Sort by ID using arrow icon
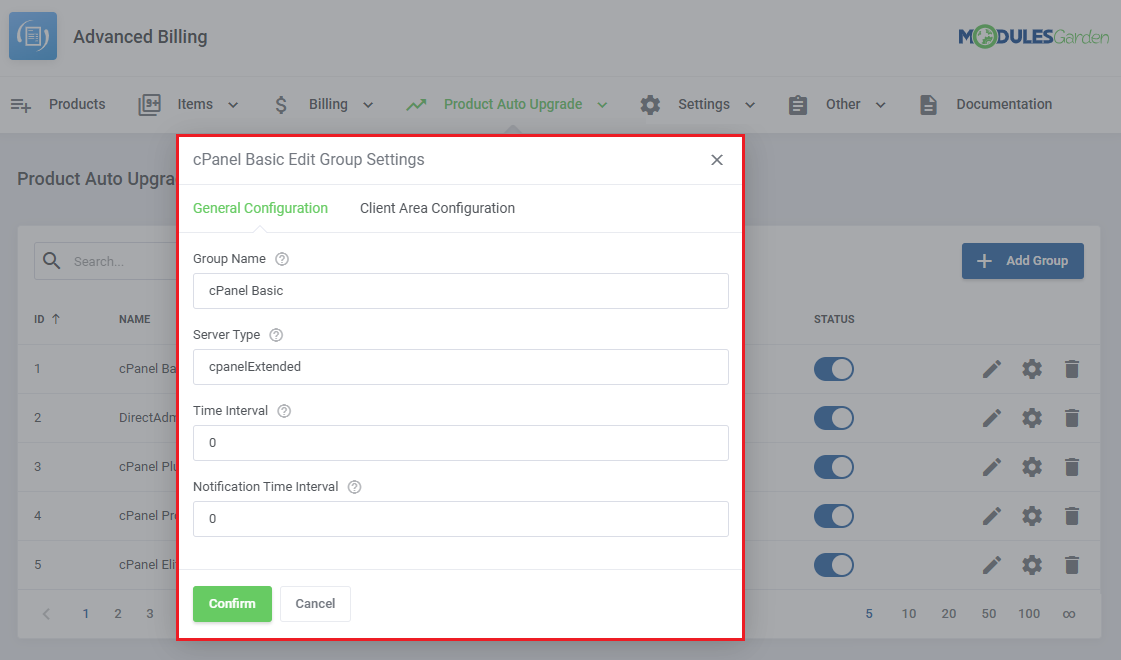 (x=56, y=319)
